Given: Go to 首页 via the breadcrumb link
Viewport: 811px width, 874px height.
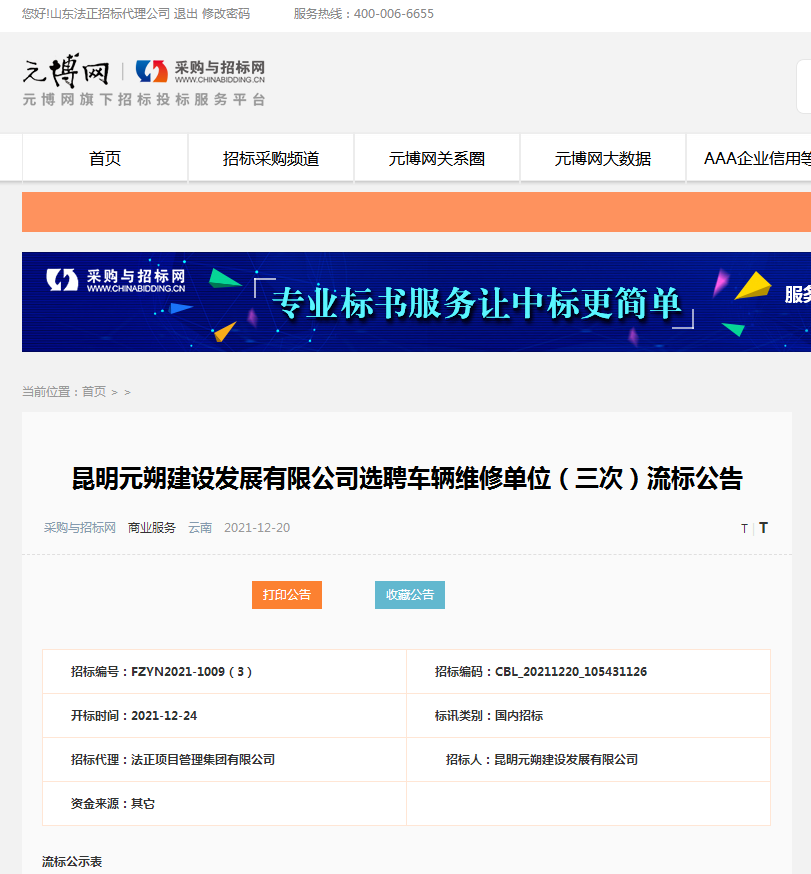Looking at the screenshot, I should (93, 392).
